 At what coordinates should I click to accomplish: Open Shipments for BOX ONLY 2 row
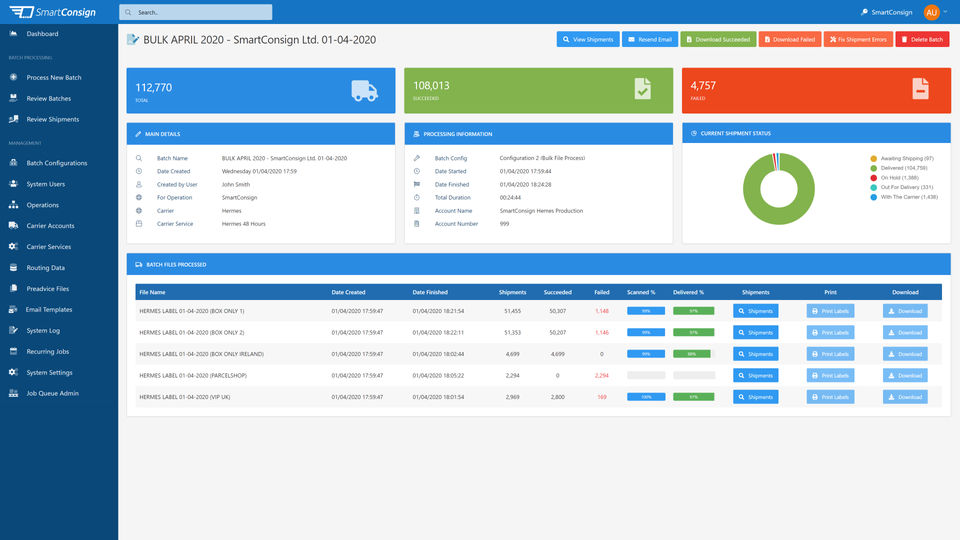(x=756, y=332)
